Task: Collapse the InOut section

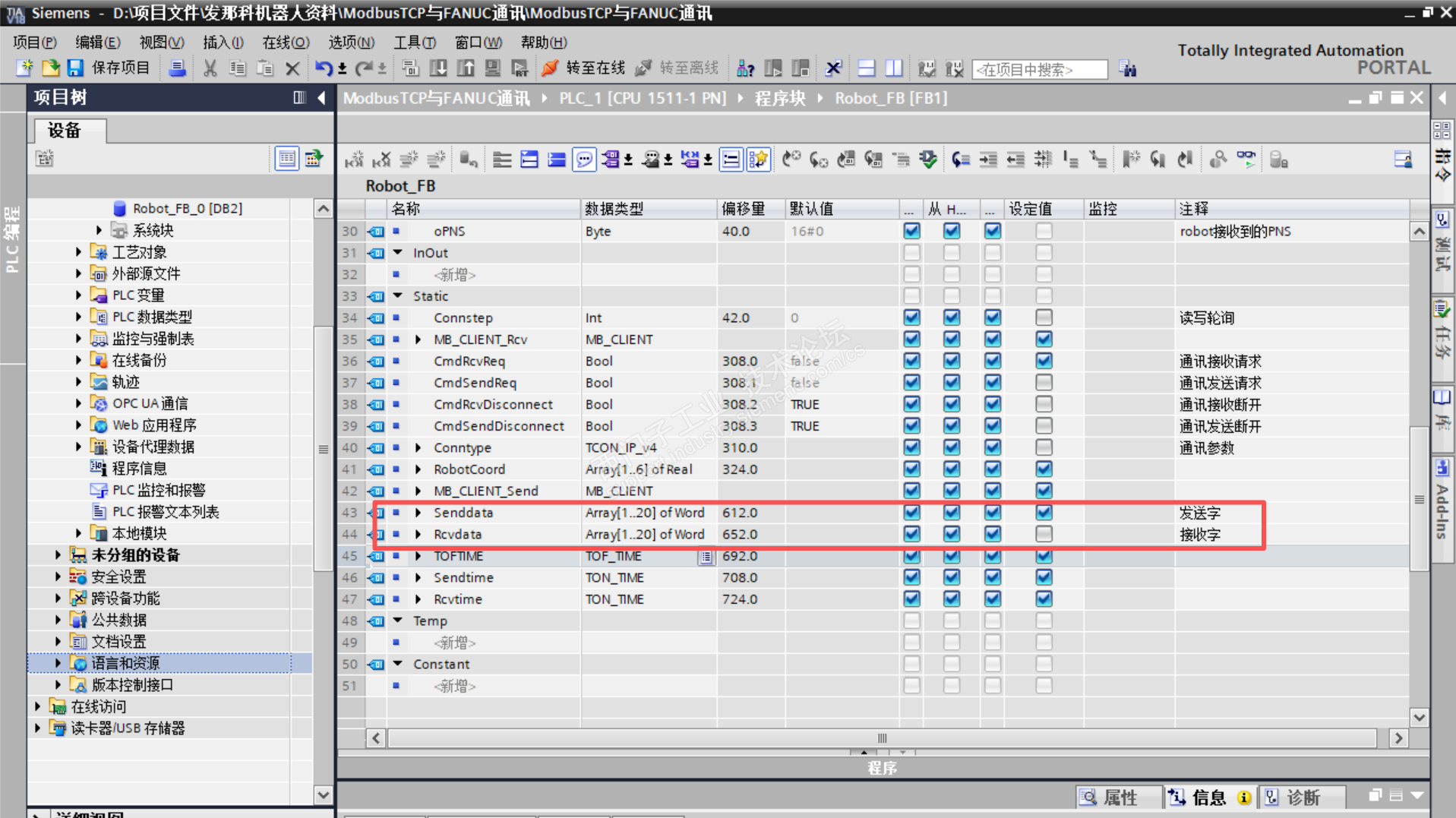Action: pyautogui.click(x=398, y=252)
